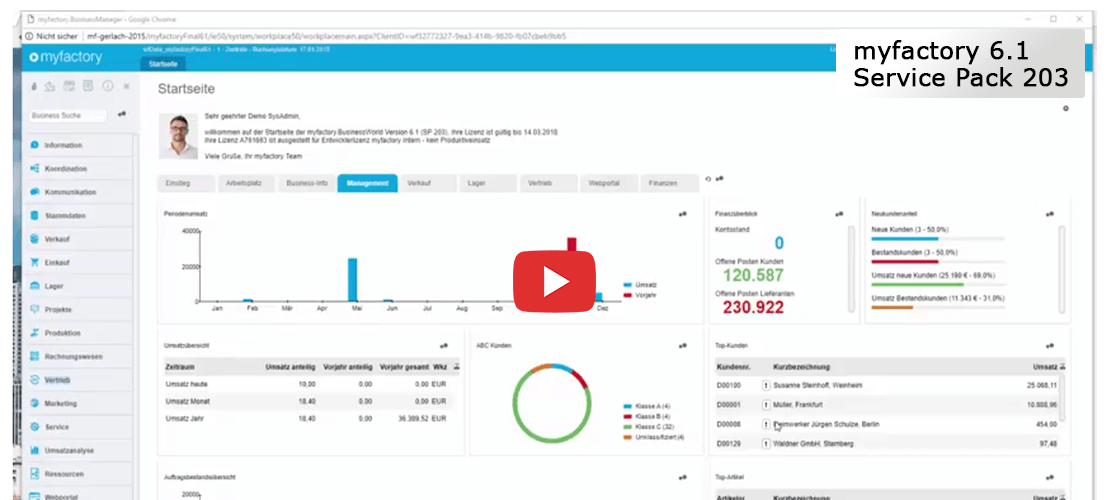Click the Neukundenanteil panel scrollbar
The height and width of the screenshot is (500, 1108).
(1061, 268)
